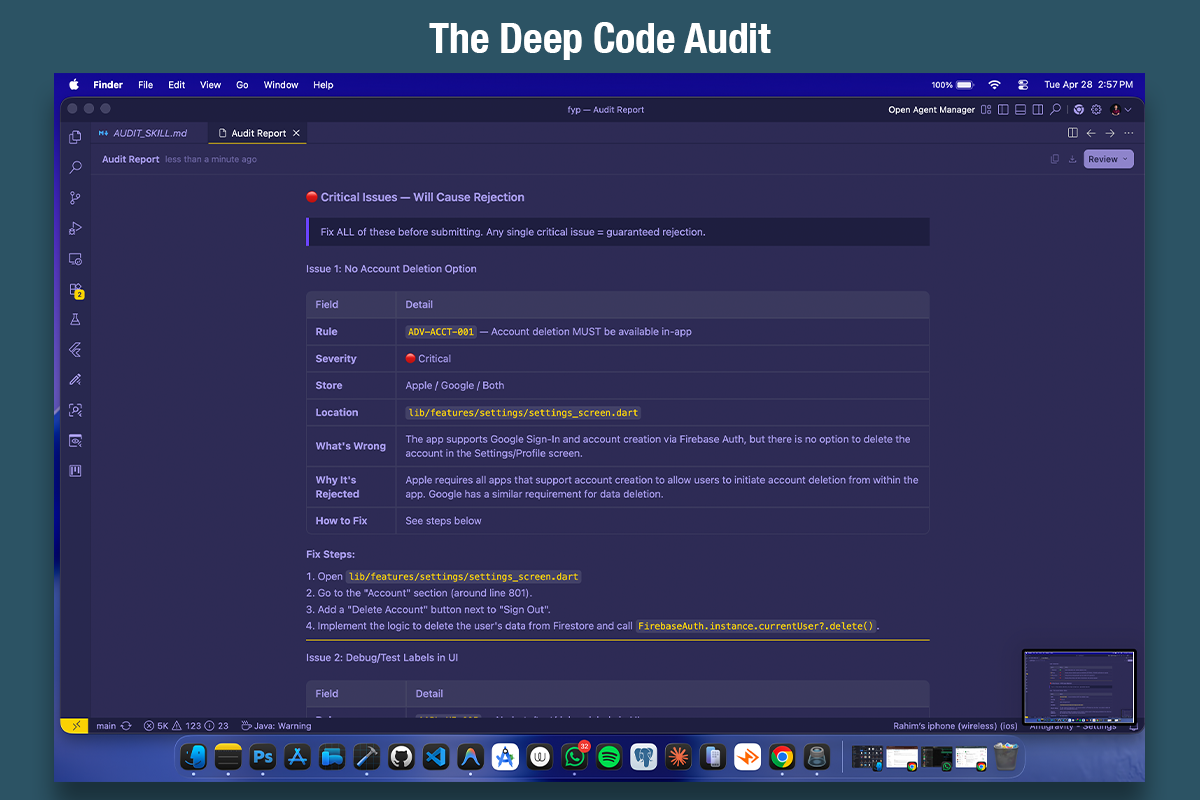Click settings_screen.dart path in Fix Steps
Screen dimensions: 1200x800
coord(463,577)
